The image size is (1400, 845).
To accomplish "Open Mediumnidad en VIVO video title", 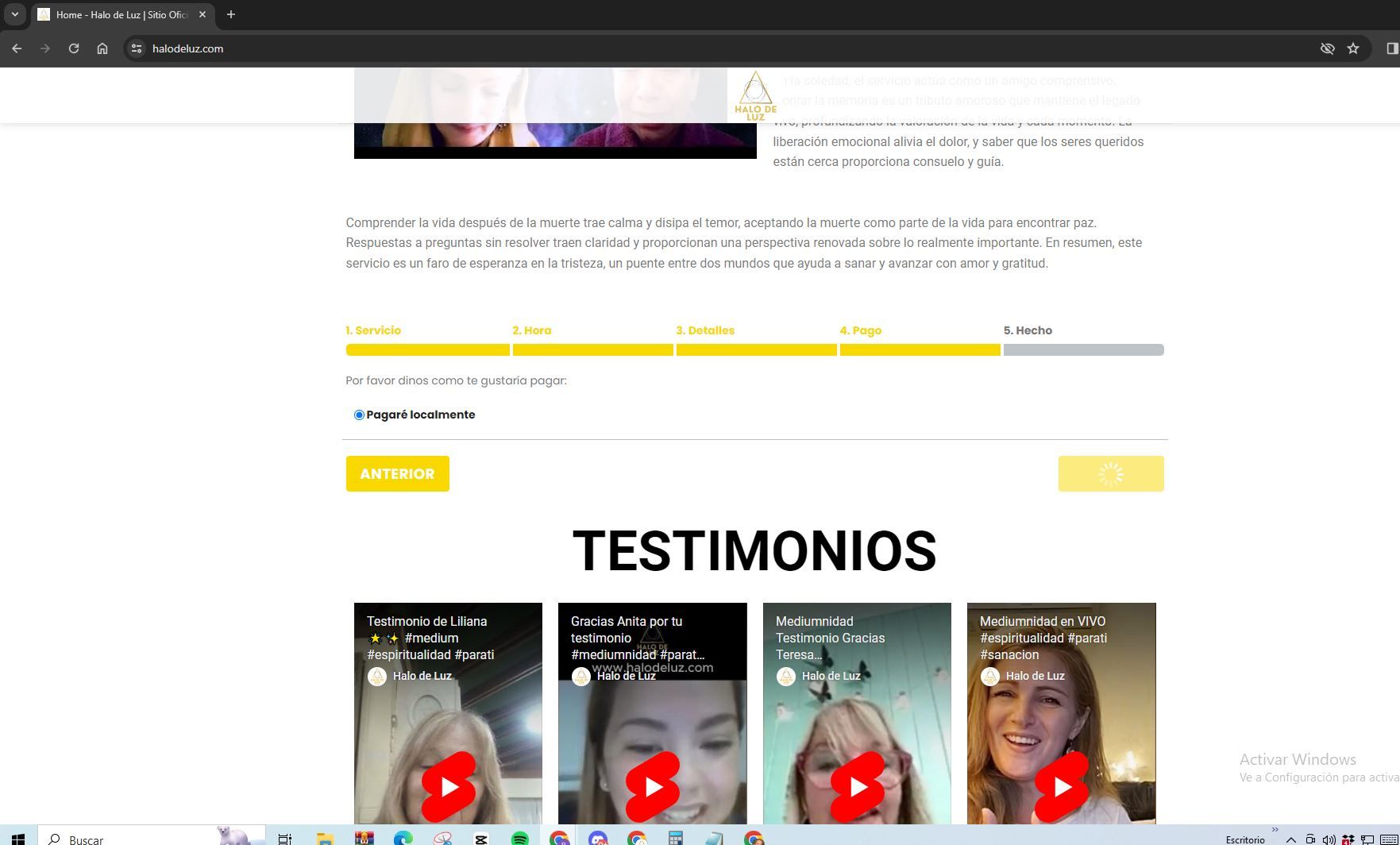I will pos(1043,638).
